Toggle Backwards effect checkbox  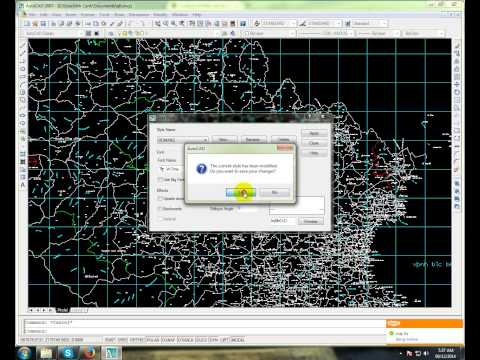[x=160, y=209]
